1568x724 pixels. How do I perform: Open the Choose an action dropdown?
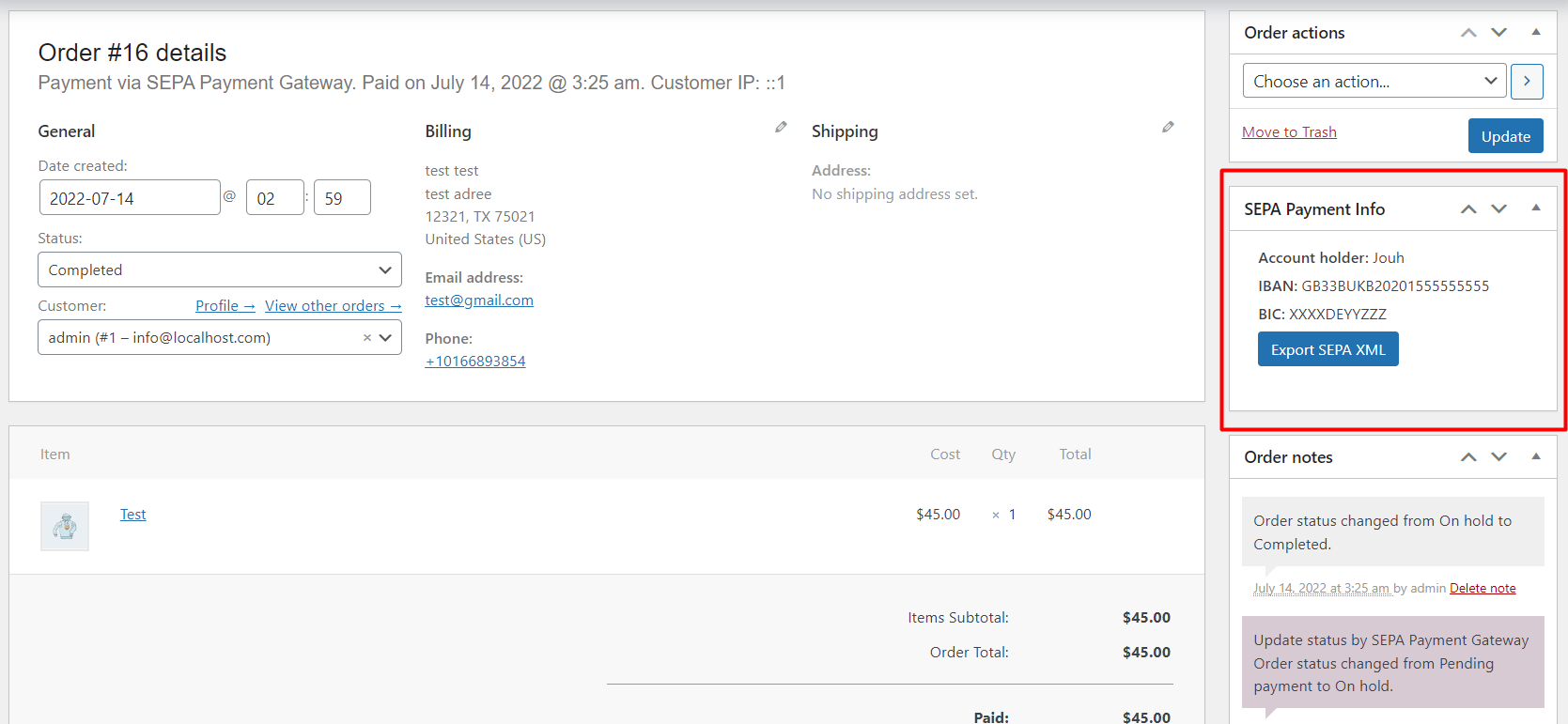pos(1374,82)
